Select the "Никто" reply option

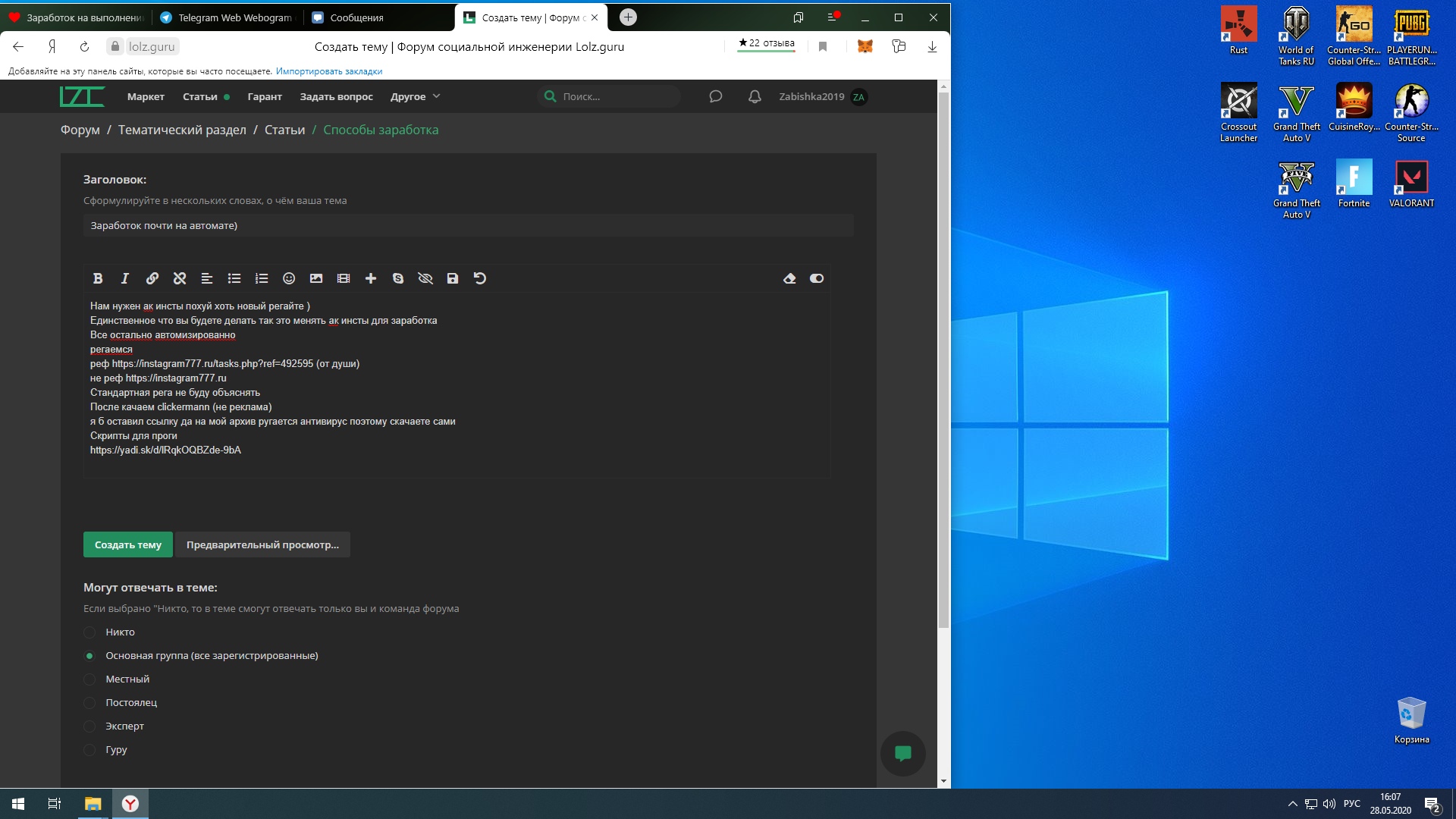point(89,632)
